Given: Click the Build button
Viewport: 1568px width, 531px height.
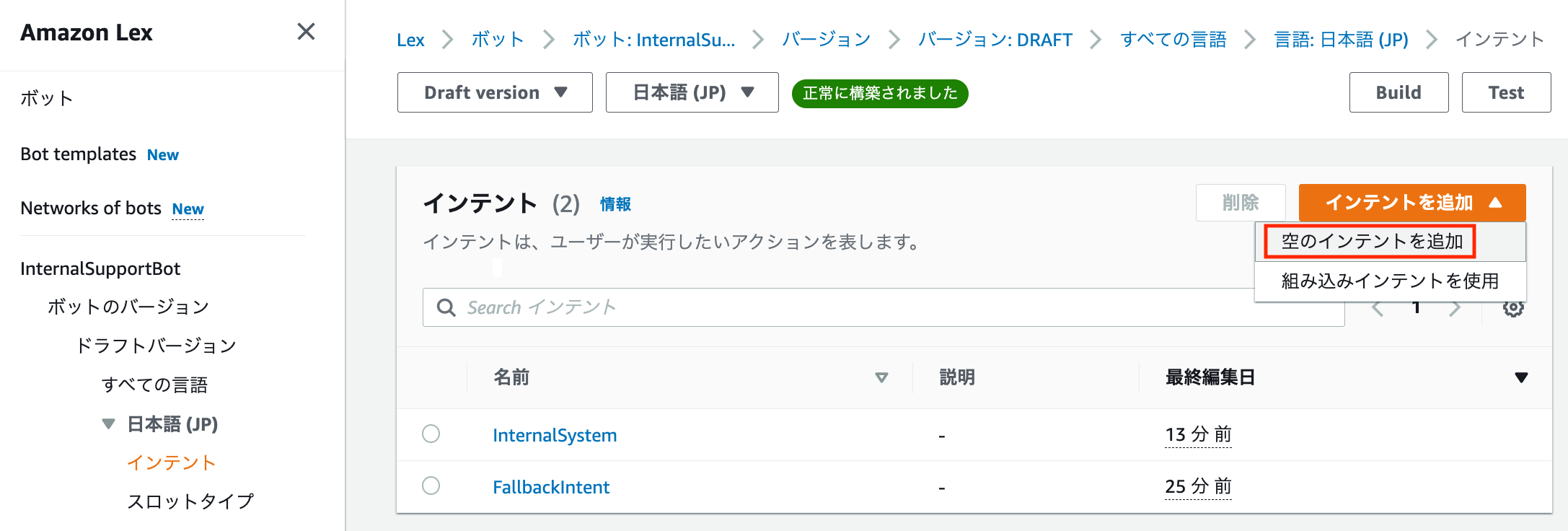Looking at the screenshot, I should click(x=1399, y=92).
